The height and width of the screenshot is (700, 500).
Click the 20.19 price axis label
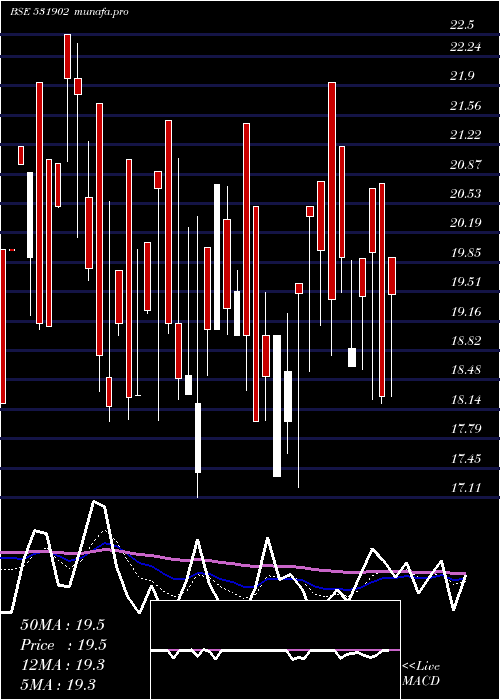coord(466,223)
